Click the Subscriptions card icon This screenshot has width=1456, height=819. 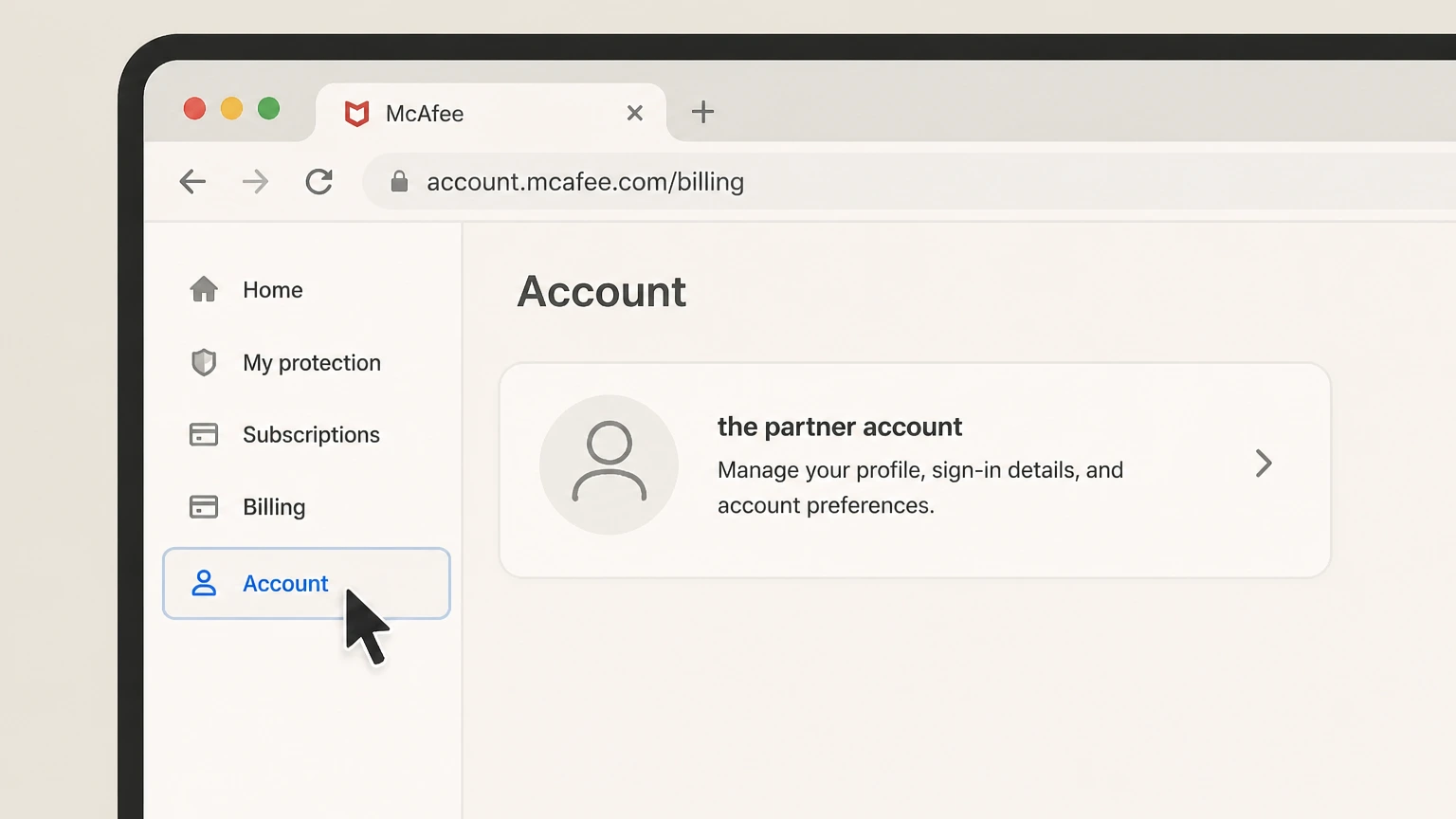[204, 434]
